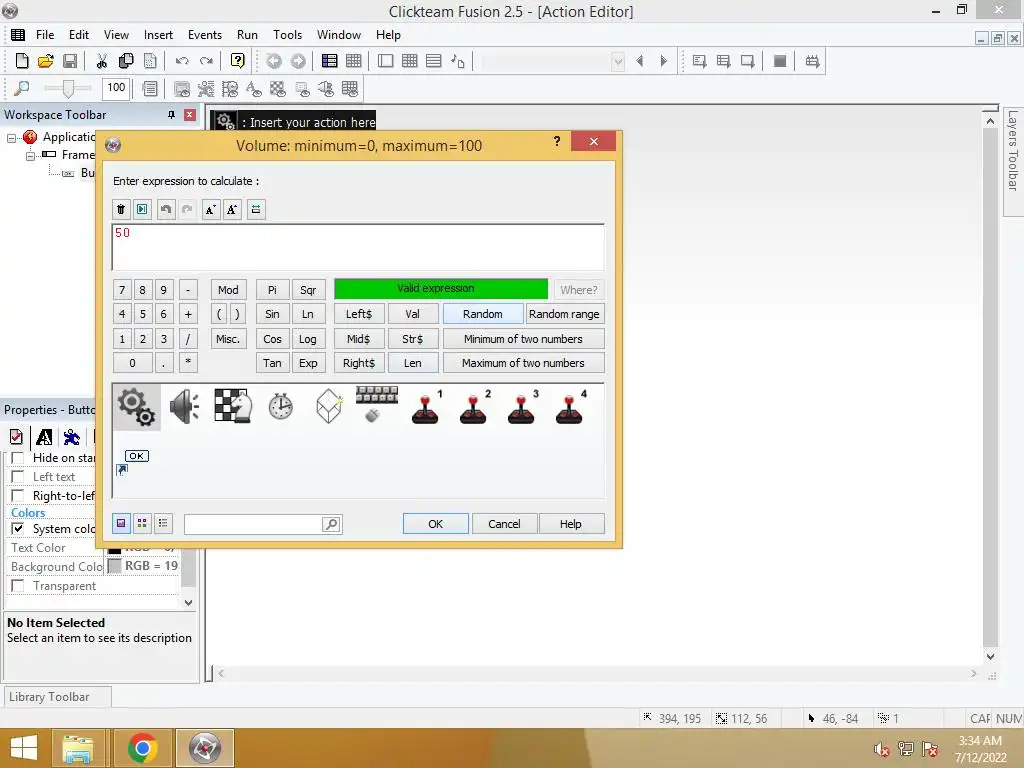1024x768 pixels.
Task: Click Minimum of two numbers button
Action: click(x=523, y=339)
